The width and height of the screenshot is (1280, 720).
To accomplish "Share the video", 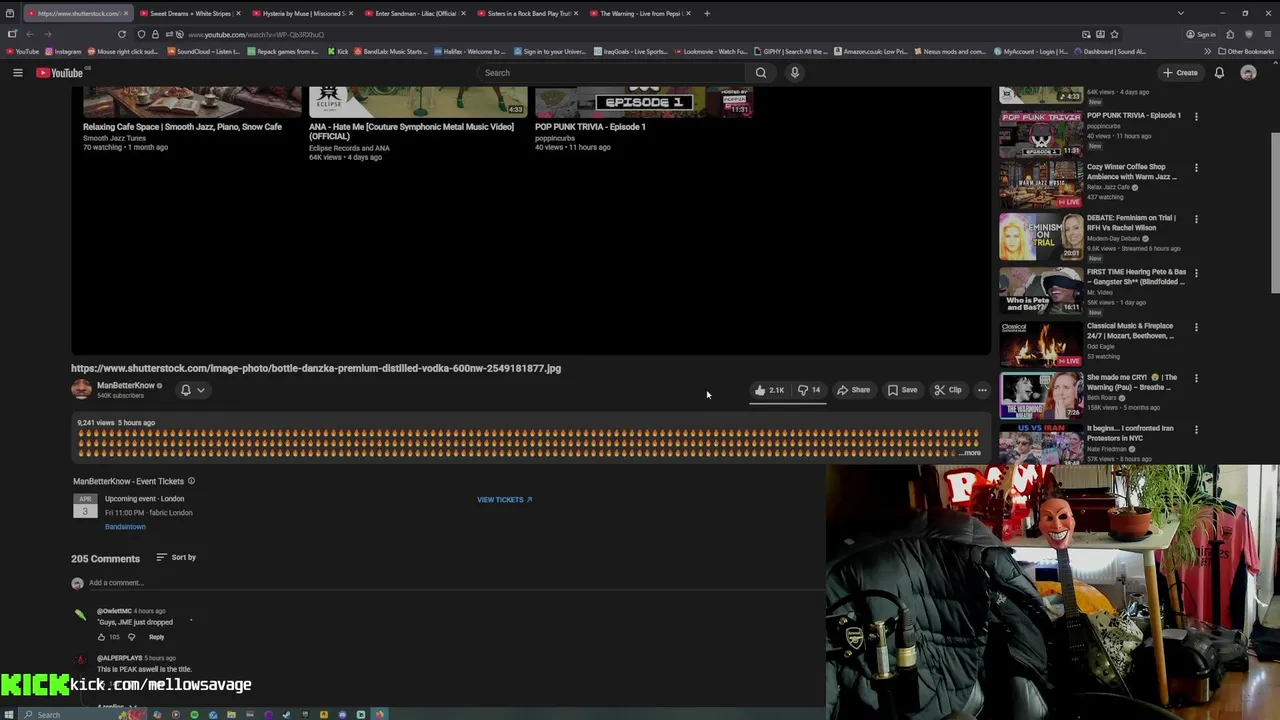I will click(853, 390).
